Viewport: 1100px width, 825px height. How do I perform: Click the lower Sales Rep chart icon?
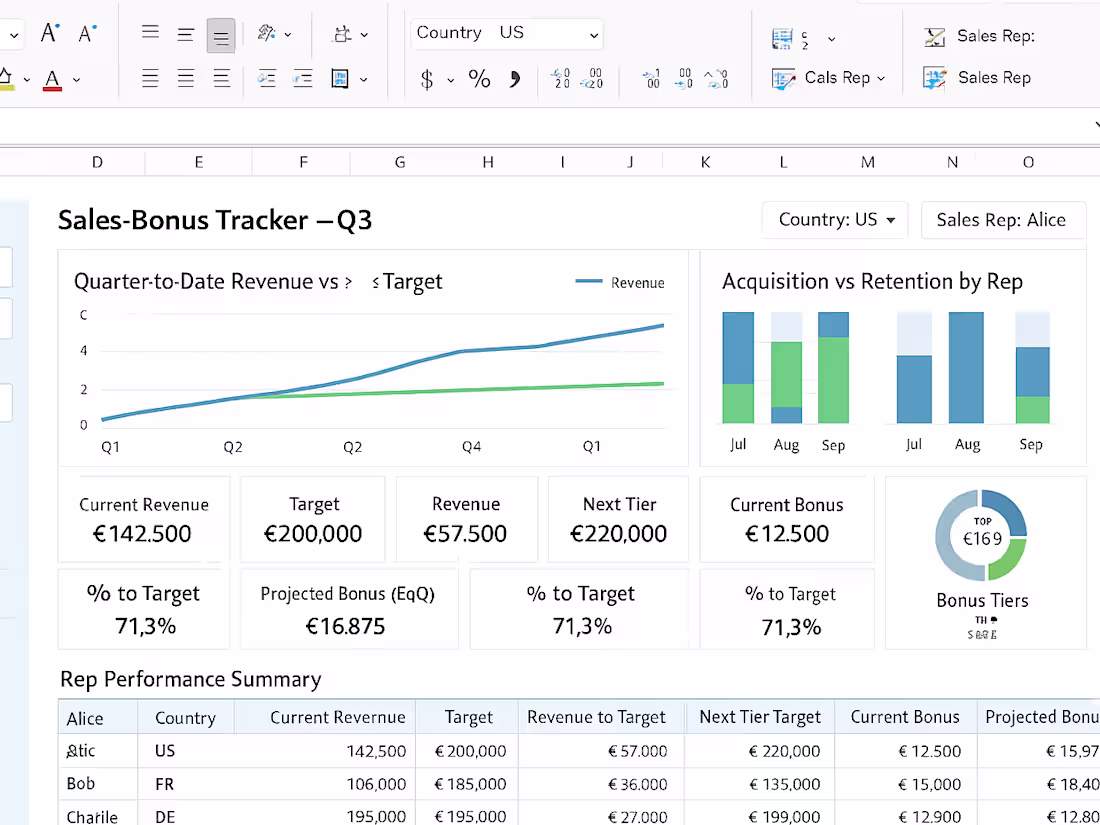tap(934, 78)
